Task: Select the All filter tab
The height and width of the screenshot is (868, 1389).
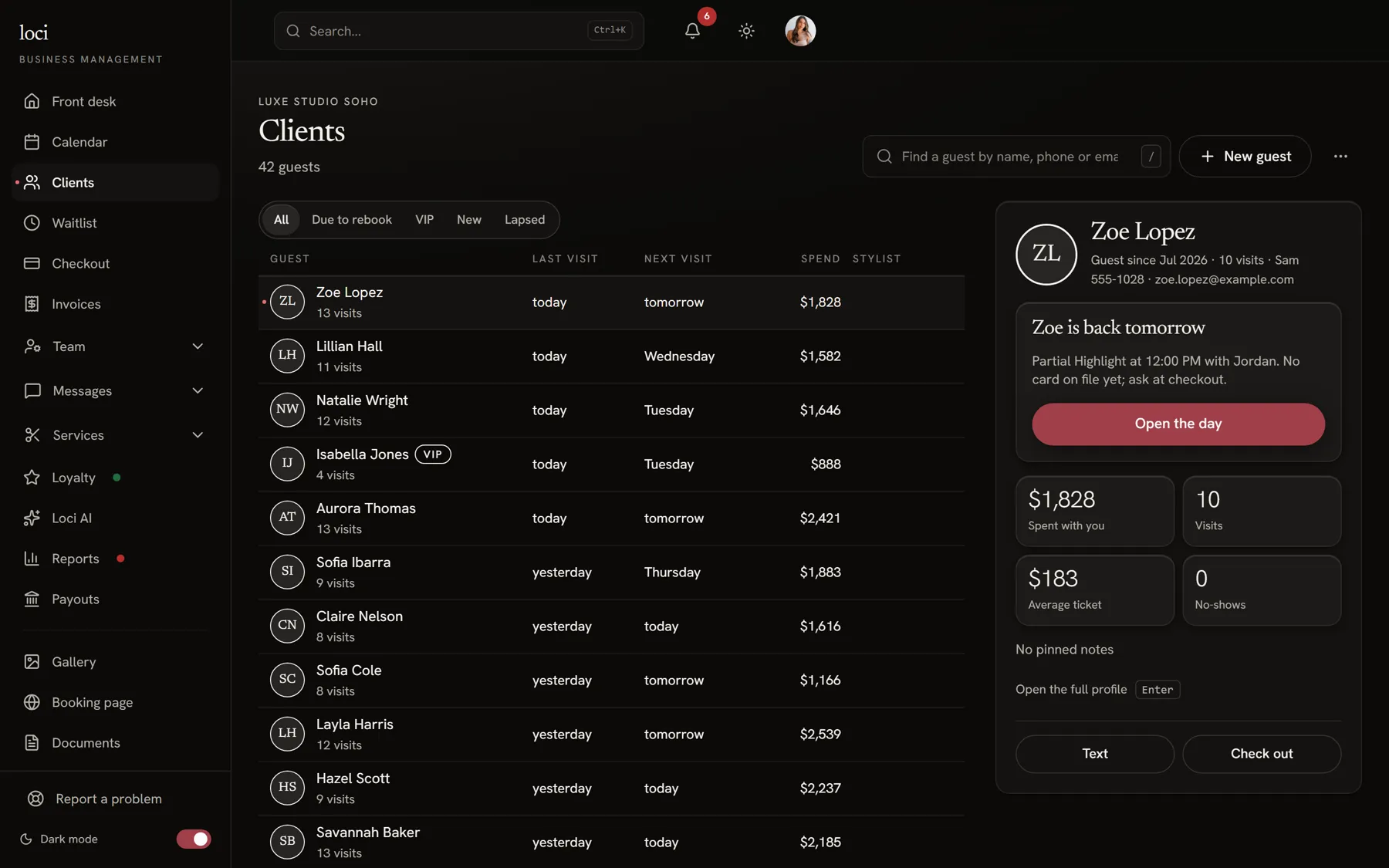Action: click(281, 220)
